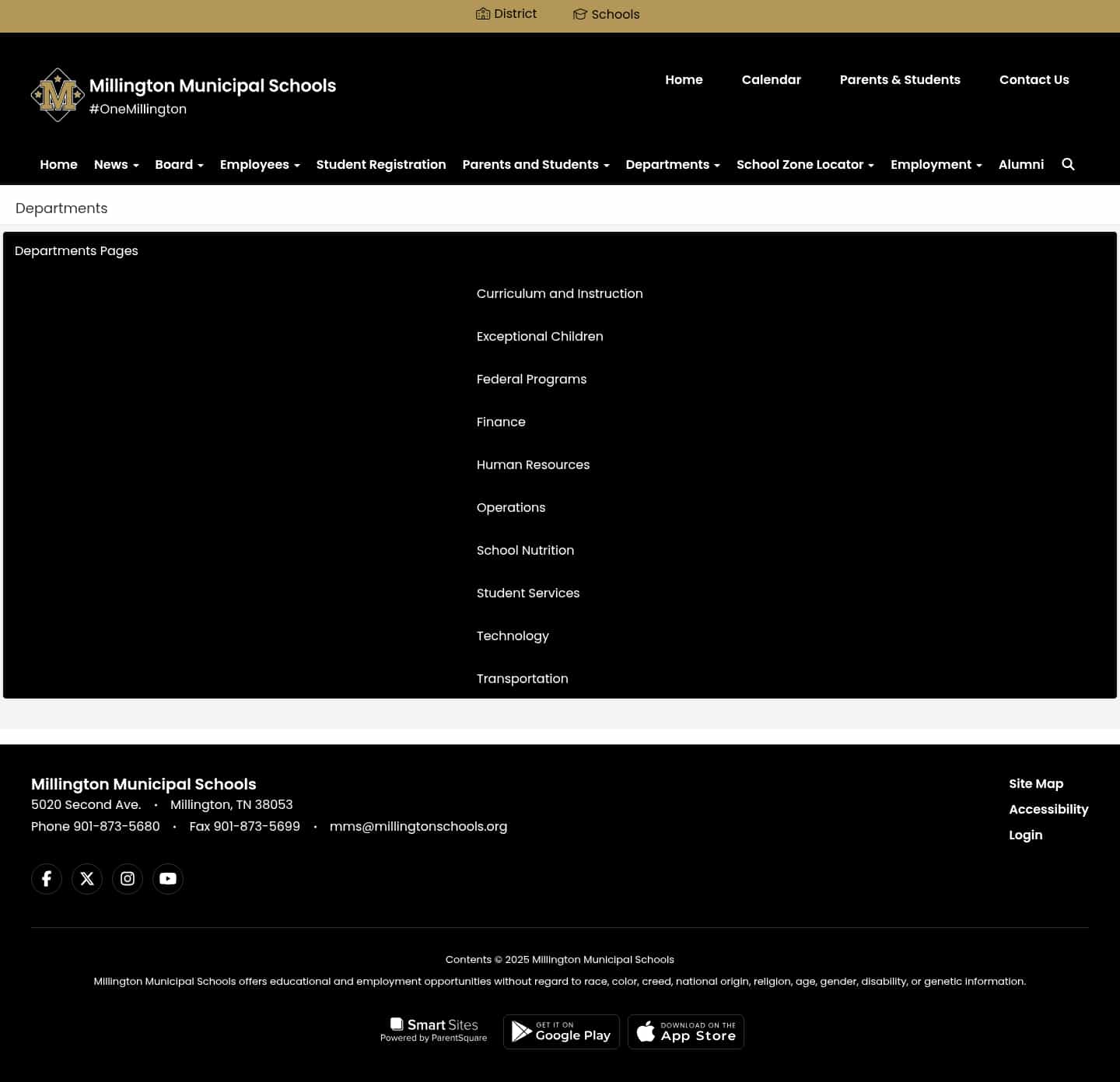Click the #OneMillington tagline
Screen dimensions: 1120x1082
[138, 109]
